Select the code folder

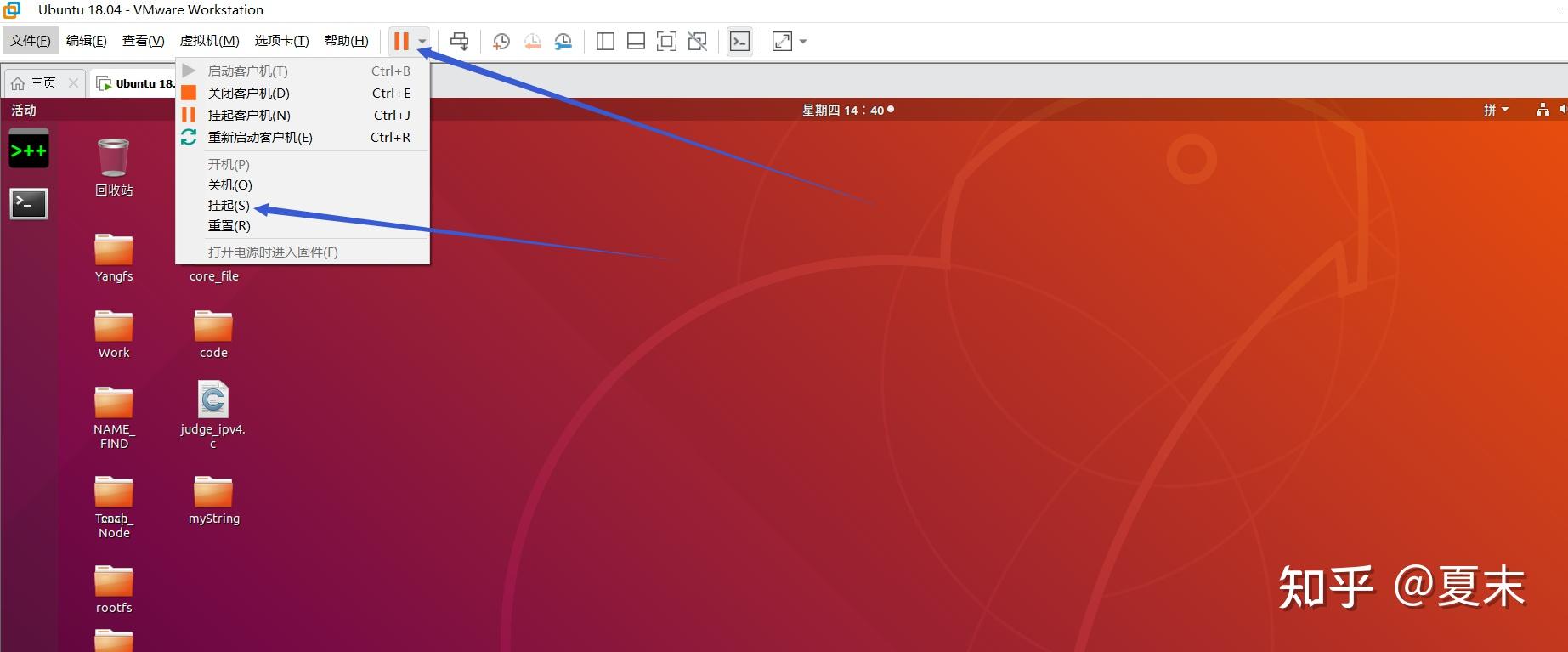tap(213, 334)
